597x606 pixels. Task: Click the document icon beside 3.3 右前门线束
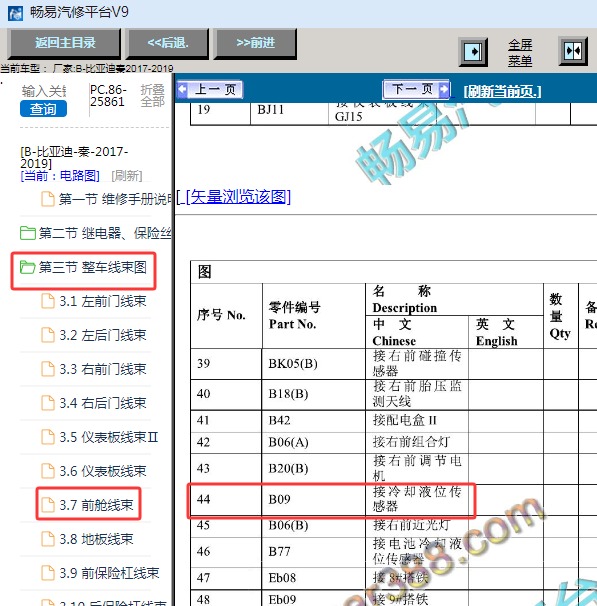point(48,369)
